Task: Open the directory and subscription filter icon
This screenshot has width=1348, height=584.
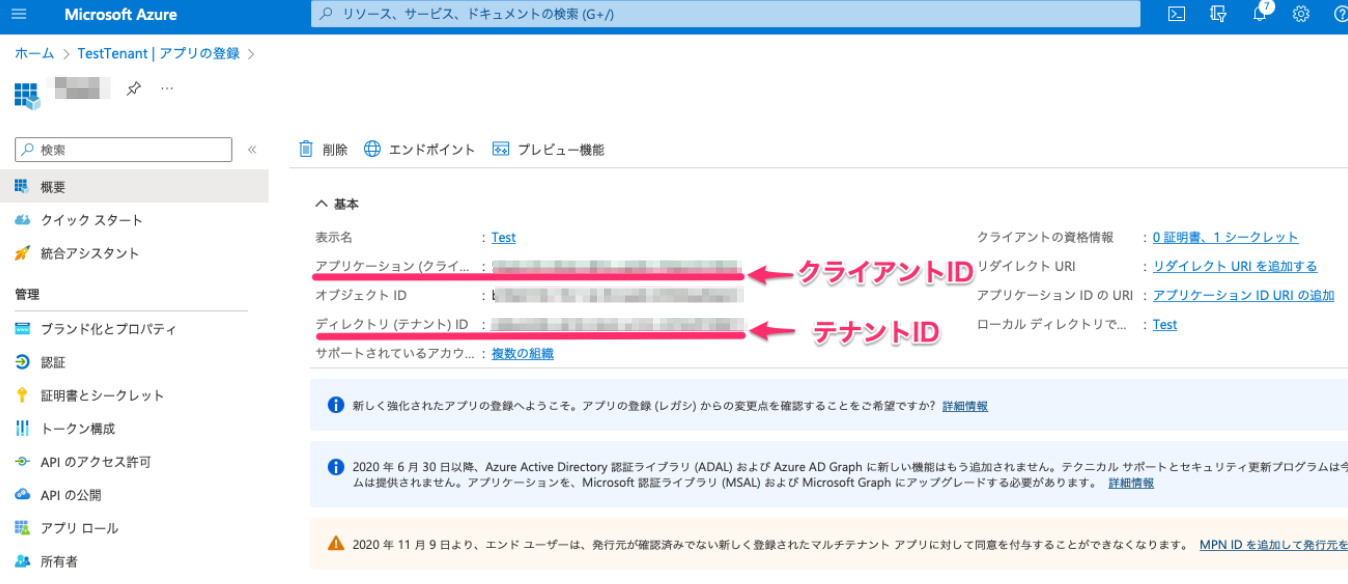Action: [x=1218, y=14]
